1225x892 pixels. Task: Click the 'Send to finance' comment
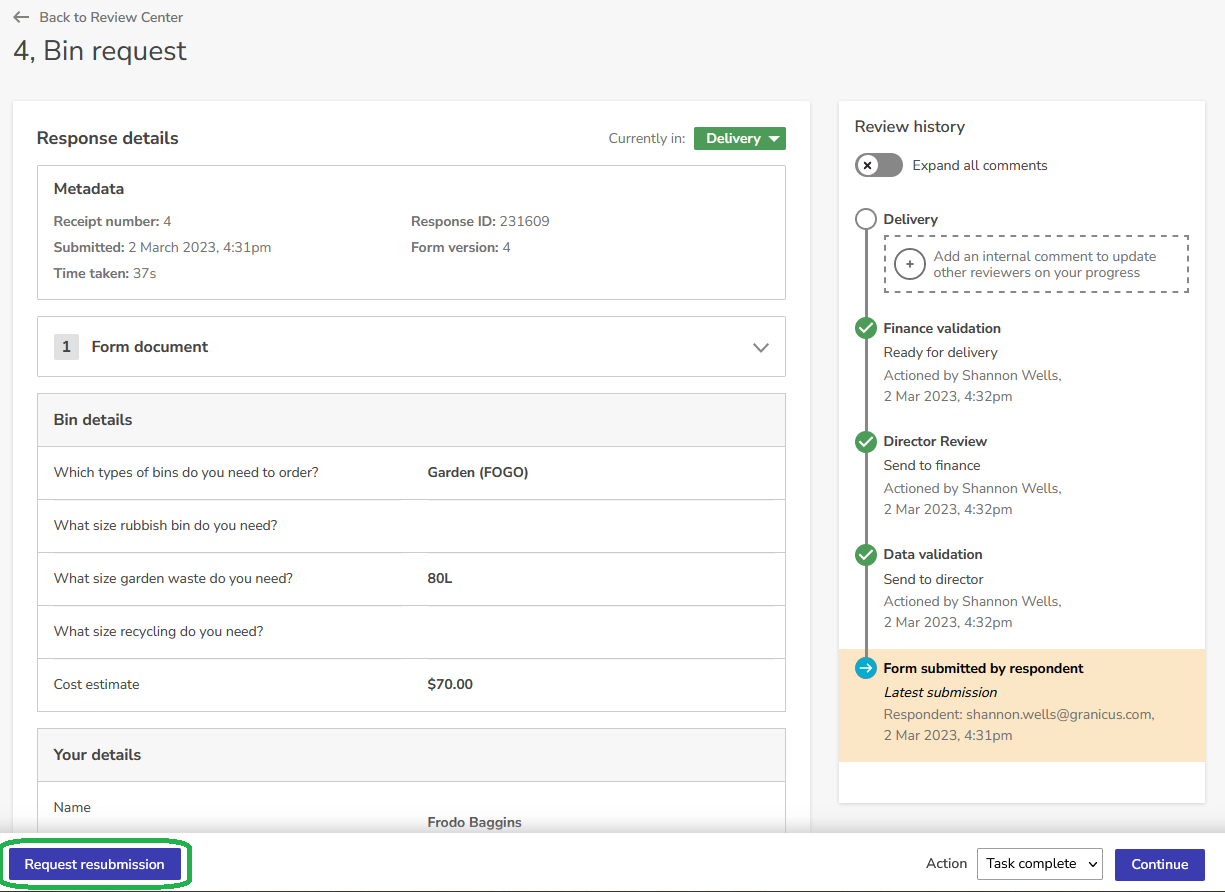932,465
